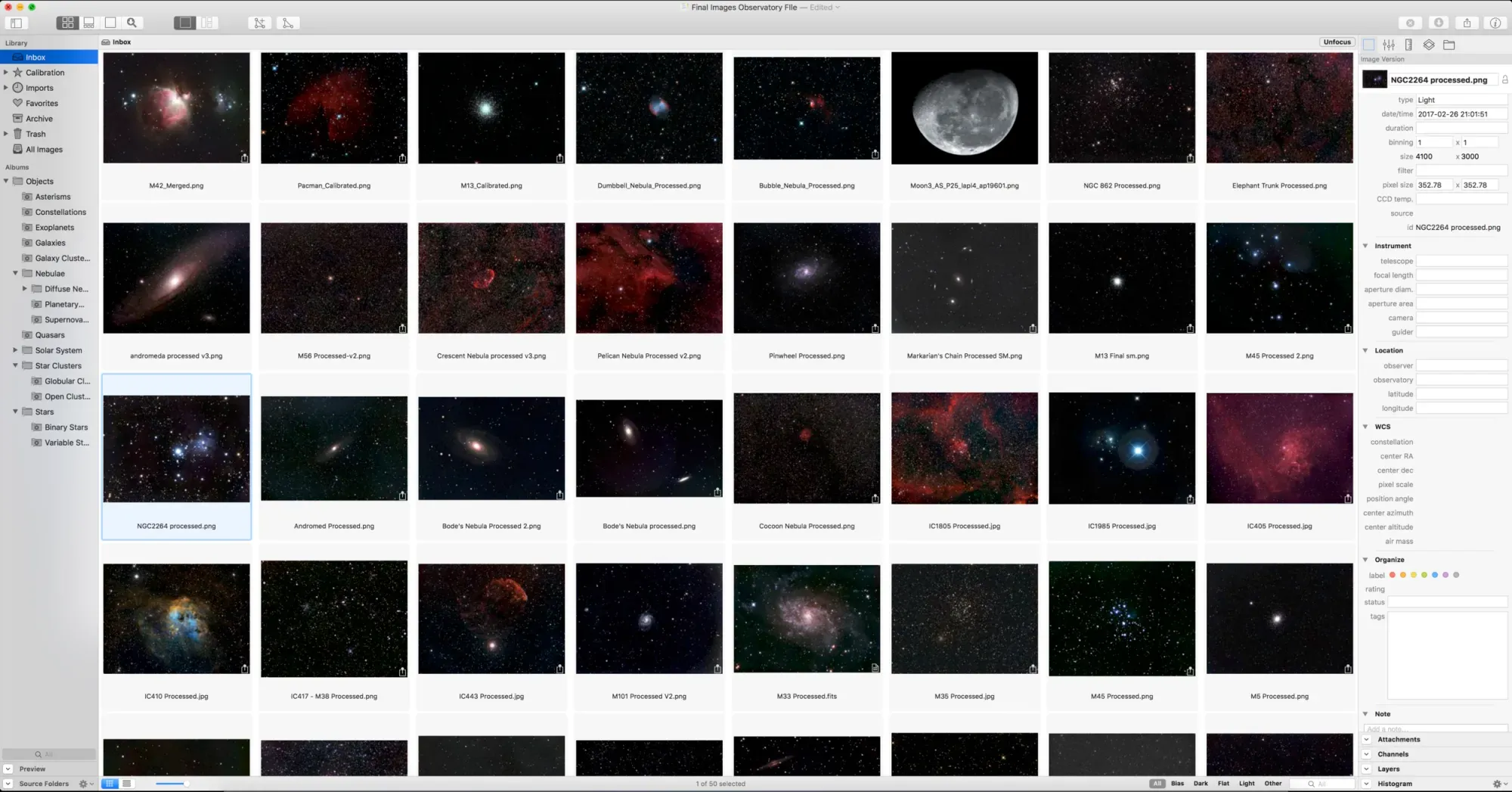Toggle the sidebar visibility icon
The width and height of the screenshot is (1512, 792).
click(16, 23)
